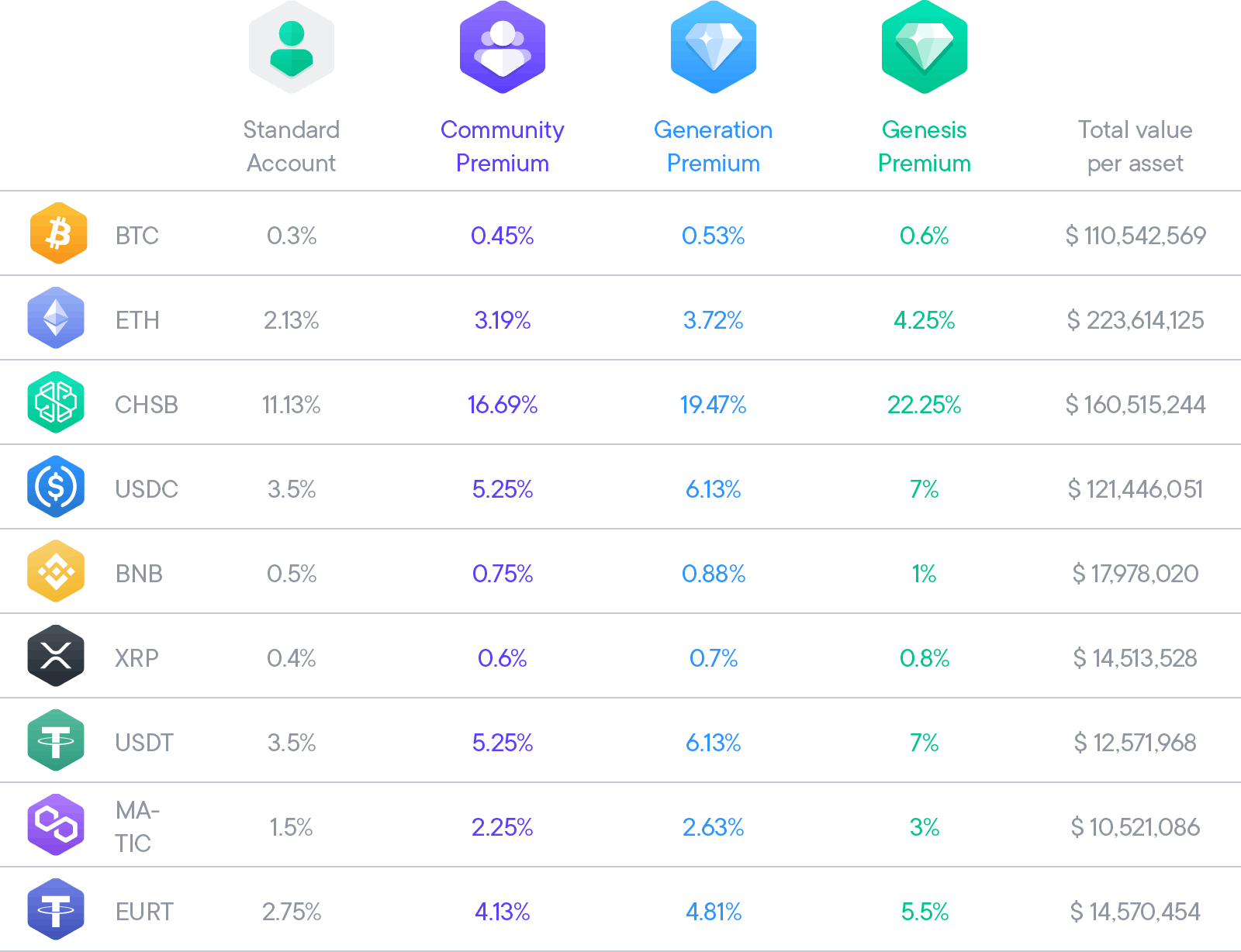Click the XRP coin icon

56,656
